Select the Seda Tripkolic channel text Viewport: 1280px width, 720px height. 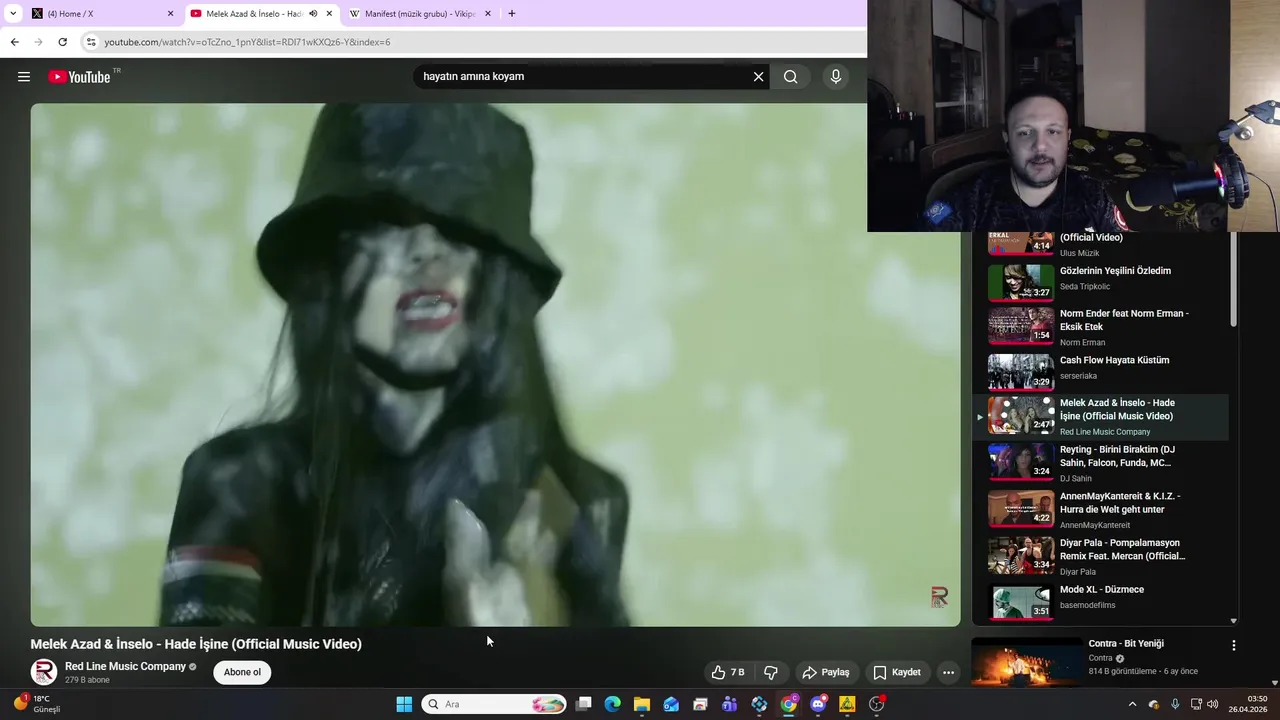coord(1085,287)
